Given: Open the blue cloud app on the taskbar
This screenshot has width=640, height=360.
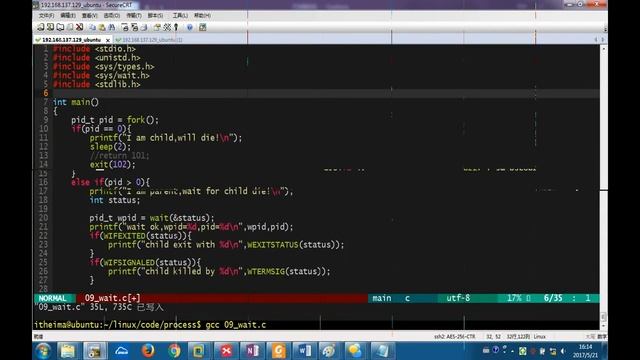Looking at the screenshot, I should tap(121, 351).
